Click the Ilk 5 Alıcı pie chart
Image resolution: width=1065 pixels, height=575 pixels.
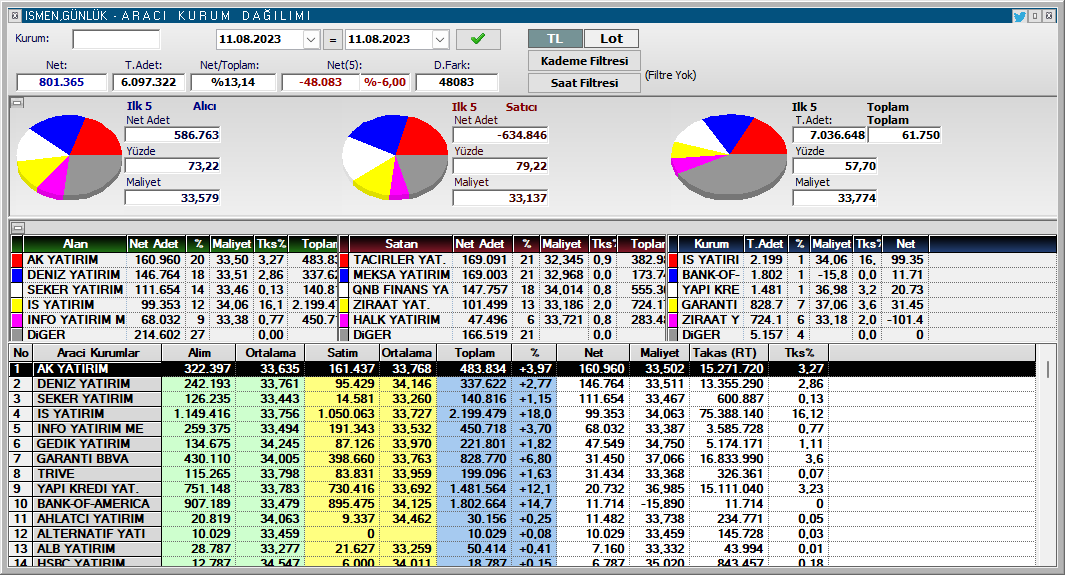click(69, 157)
